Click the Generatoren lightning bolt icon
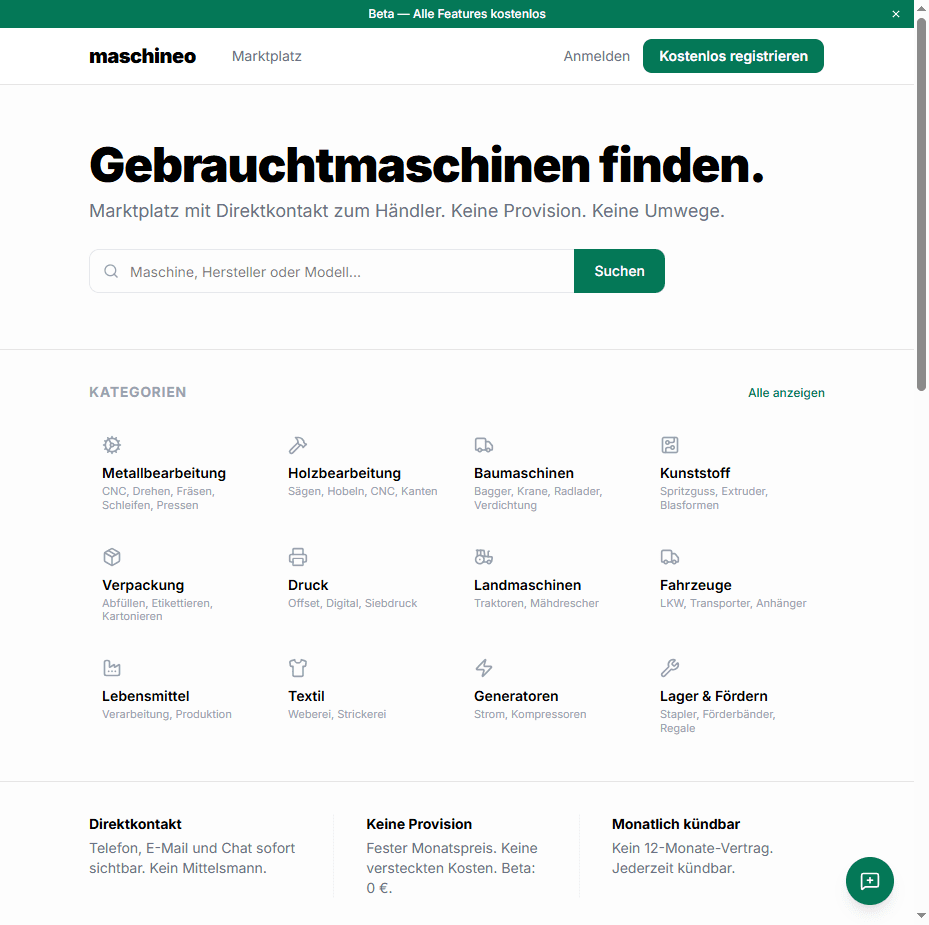Viewport: 929px width, 925px height. click(x=484, y=668)
